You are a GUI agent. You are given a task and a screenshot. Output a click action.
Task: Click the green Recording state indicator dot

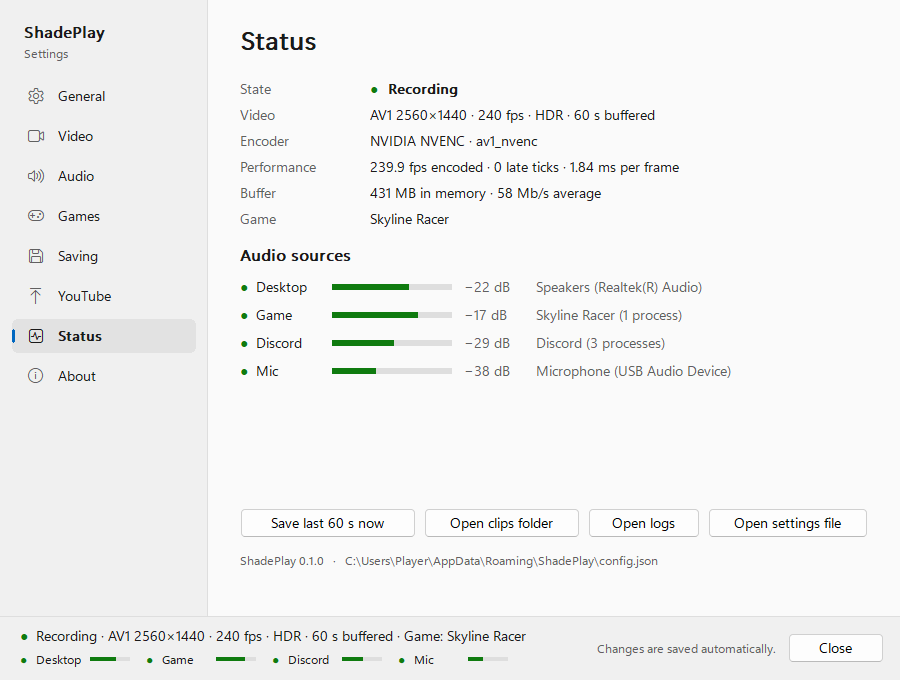tap(374, 90)
